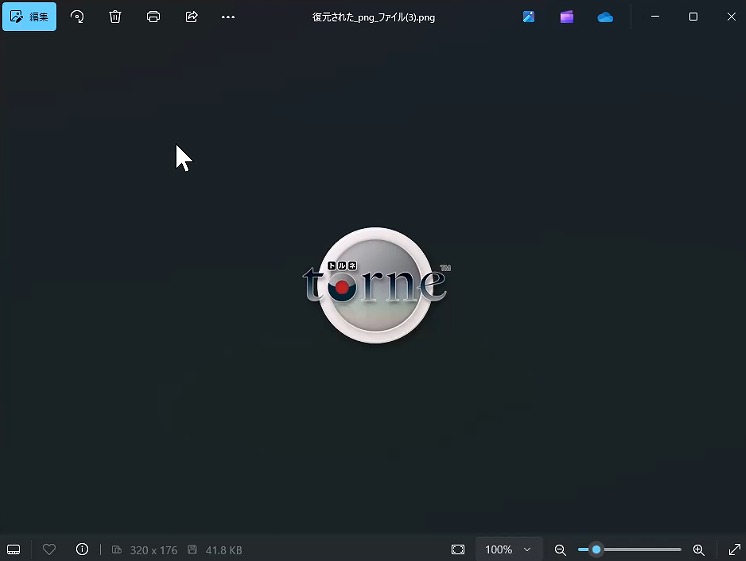This screenshot has width=746, height=561.
Task: Open the purple Clipchamp video icon
Action: pos(567,17)
